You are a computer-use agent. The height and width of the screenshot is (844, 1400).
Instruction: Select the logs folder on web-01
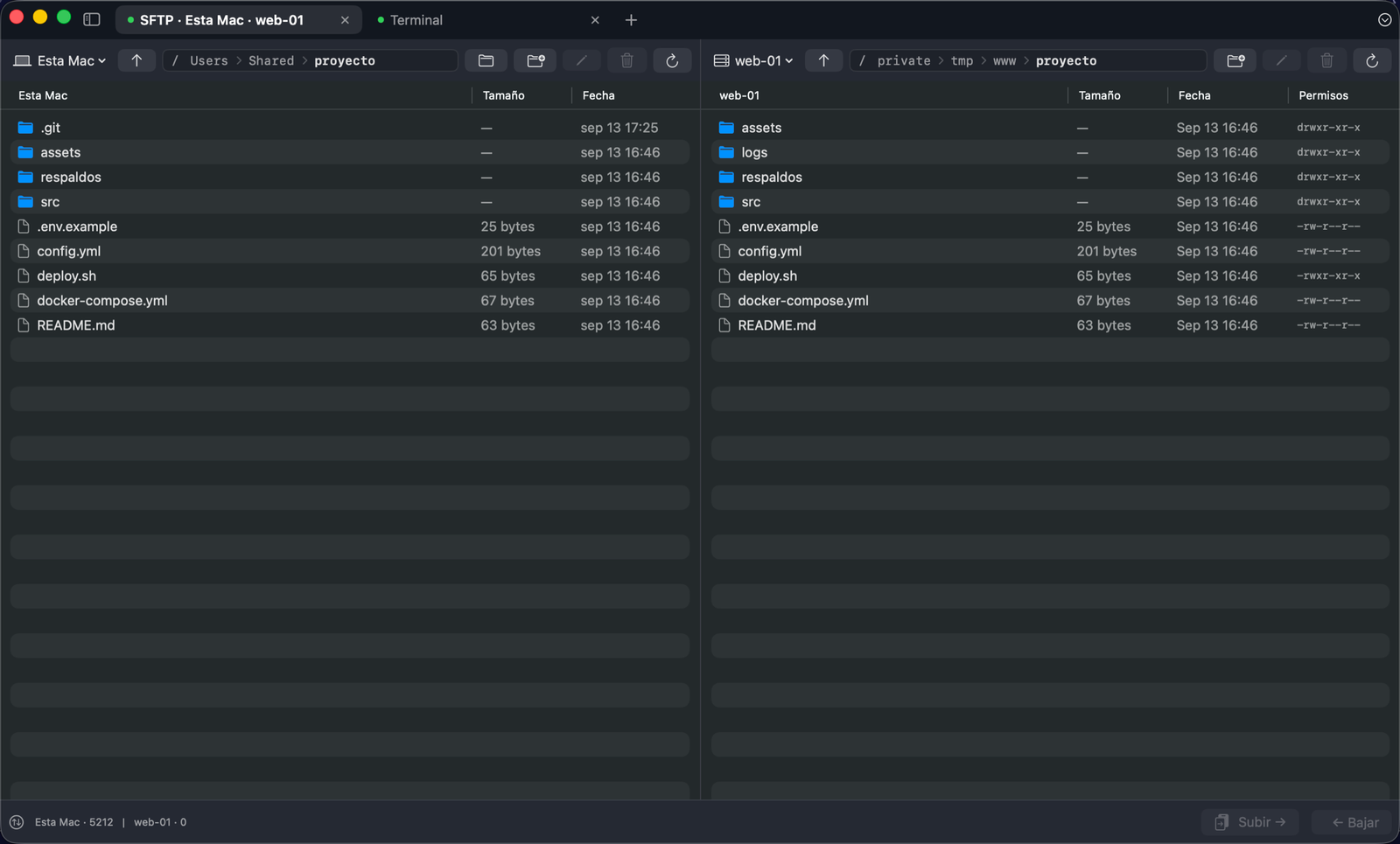1050,152
